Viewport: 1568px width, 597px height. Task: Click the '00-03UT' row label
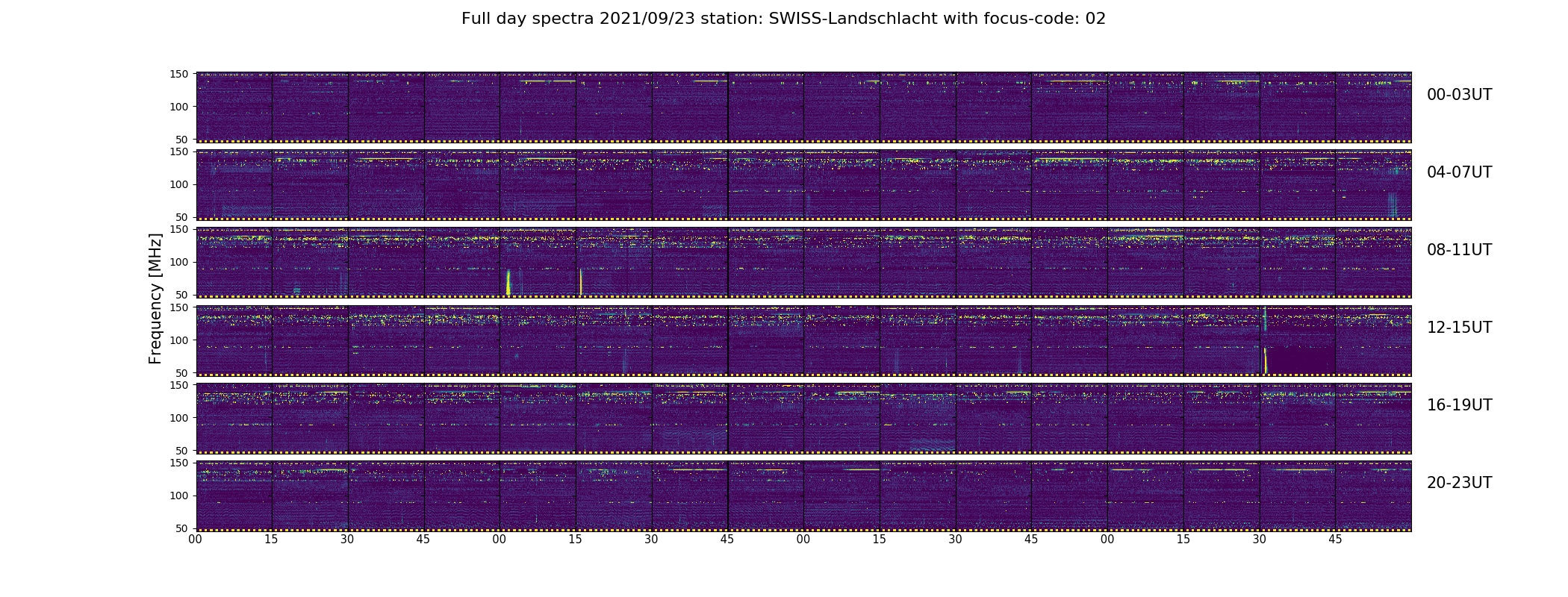click(x=1459, y=95)
